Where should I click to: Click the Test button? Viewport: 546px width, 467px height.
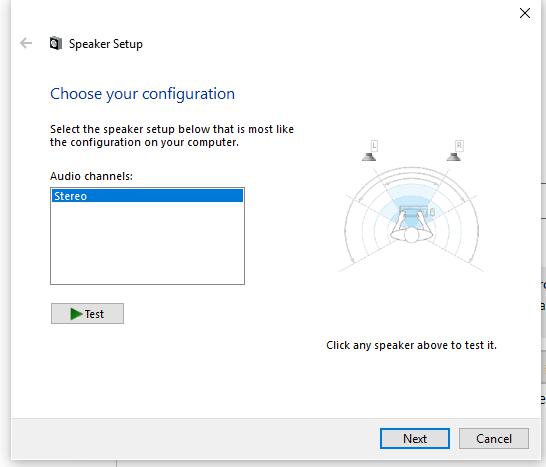tap(87, 313)
